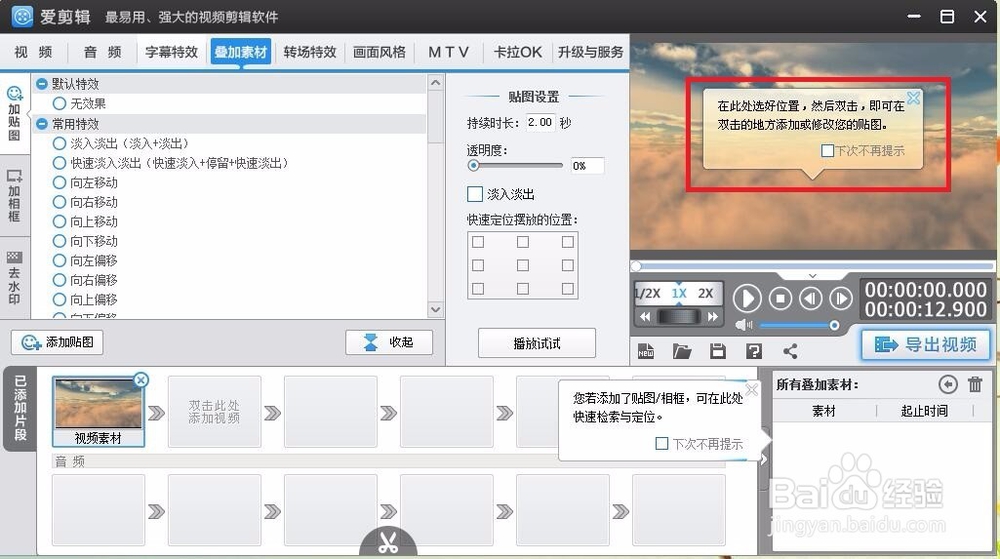Click the 双击此处添加视频 placeholder slot
This screenshot has width=1000, height=559.
[x=214, y=411]
